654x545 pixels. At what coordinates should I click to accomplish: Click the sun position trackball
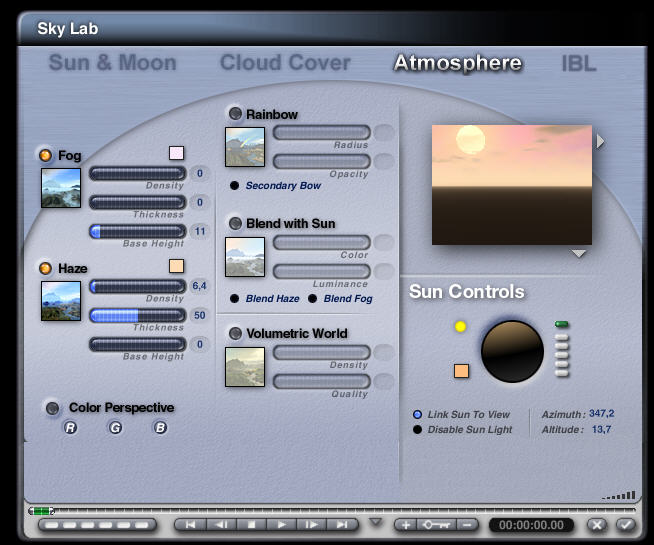click(513, 352)
